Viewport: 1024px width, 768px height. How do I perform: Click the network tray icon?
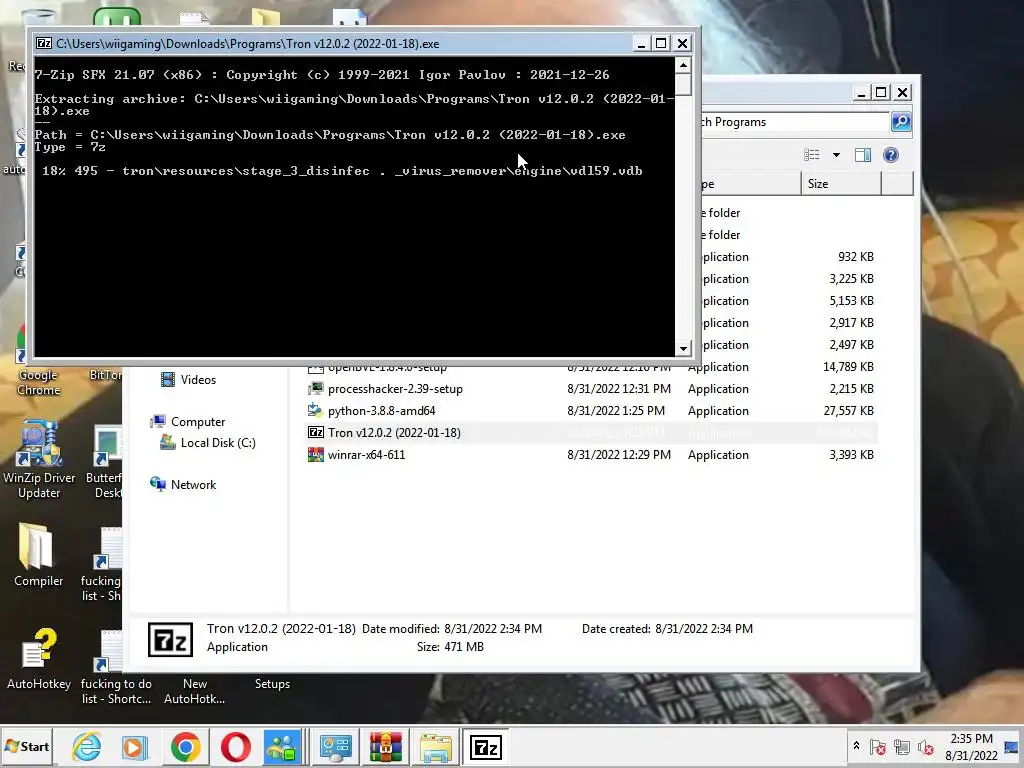902,747
